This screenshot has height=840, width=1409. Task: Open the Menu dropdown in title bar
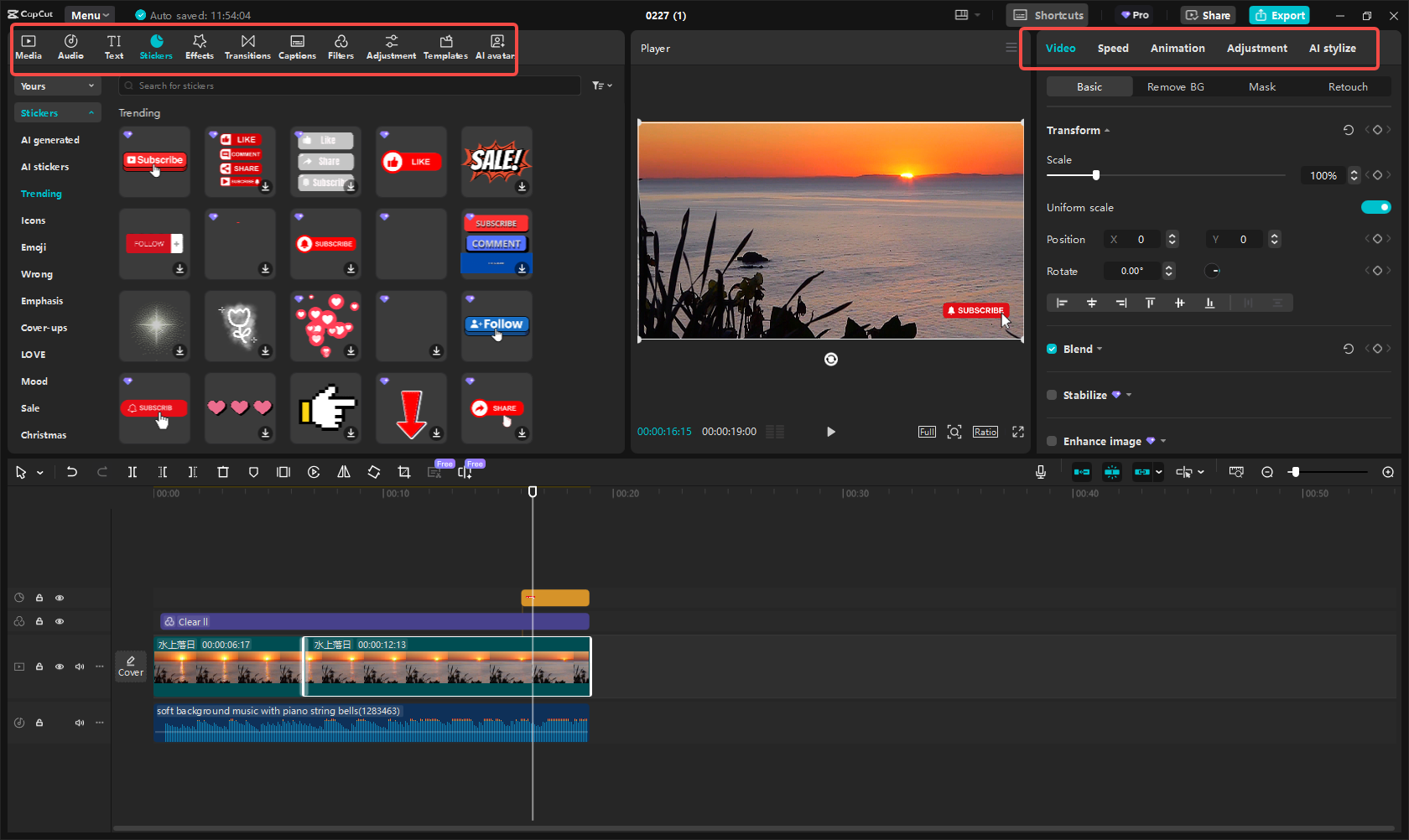coord(90,15)
